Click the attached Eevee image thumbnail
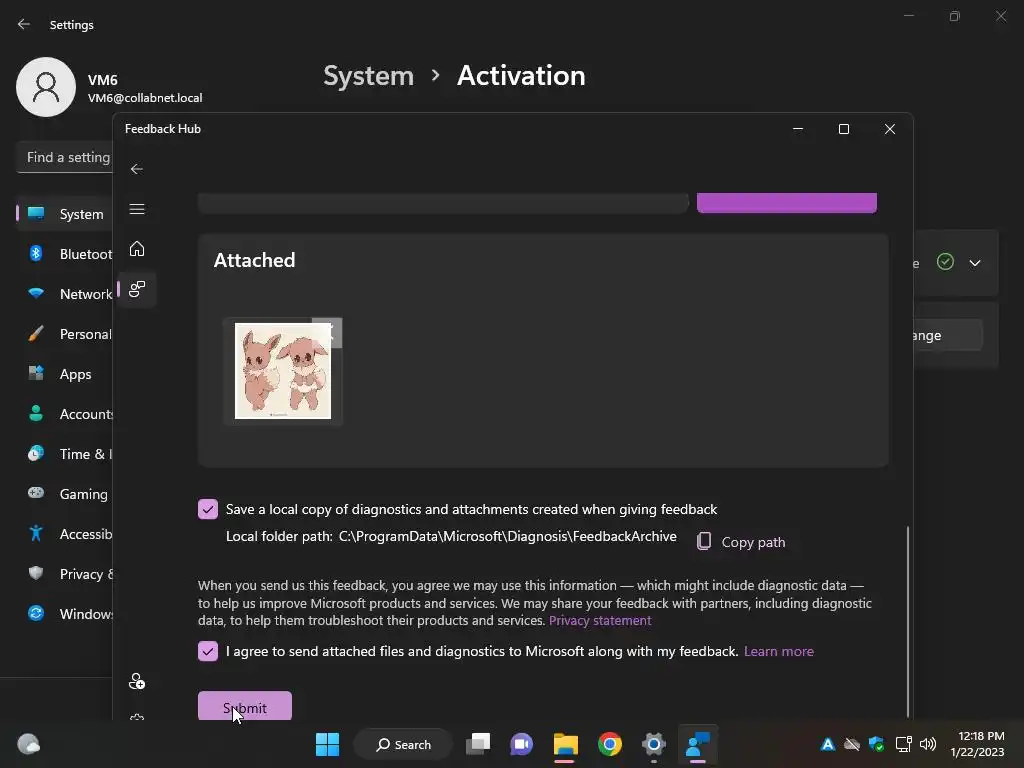The height and width of the screenshot is (768, 1024). coord(283,371)
